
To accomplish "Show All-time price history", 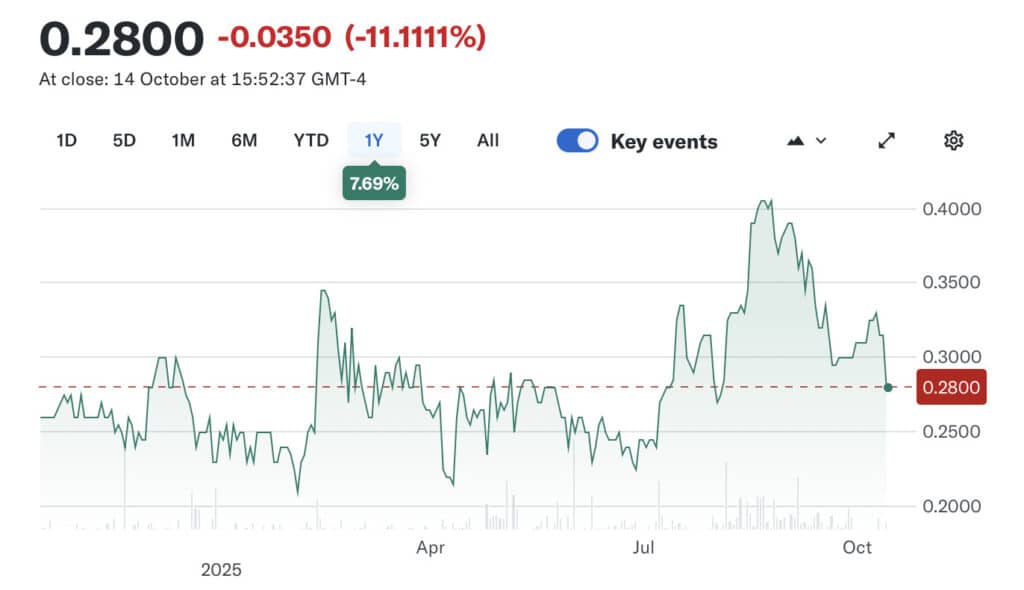I will [x=488, y=141].
